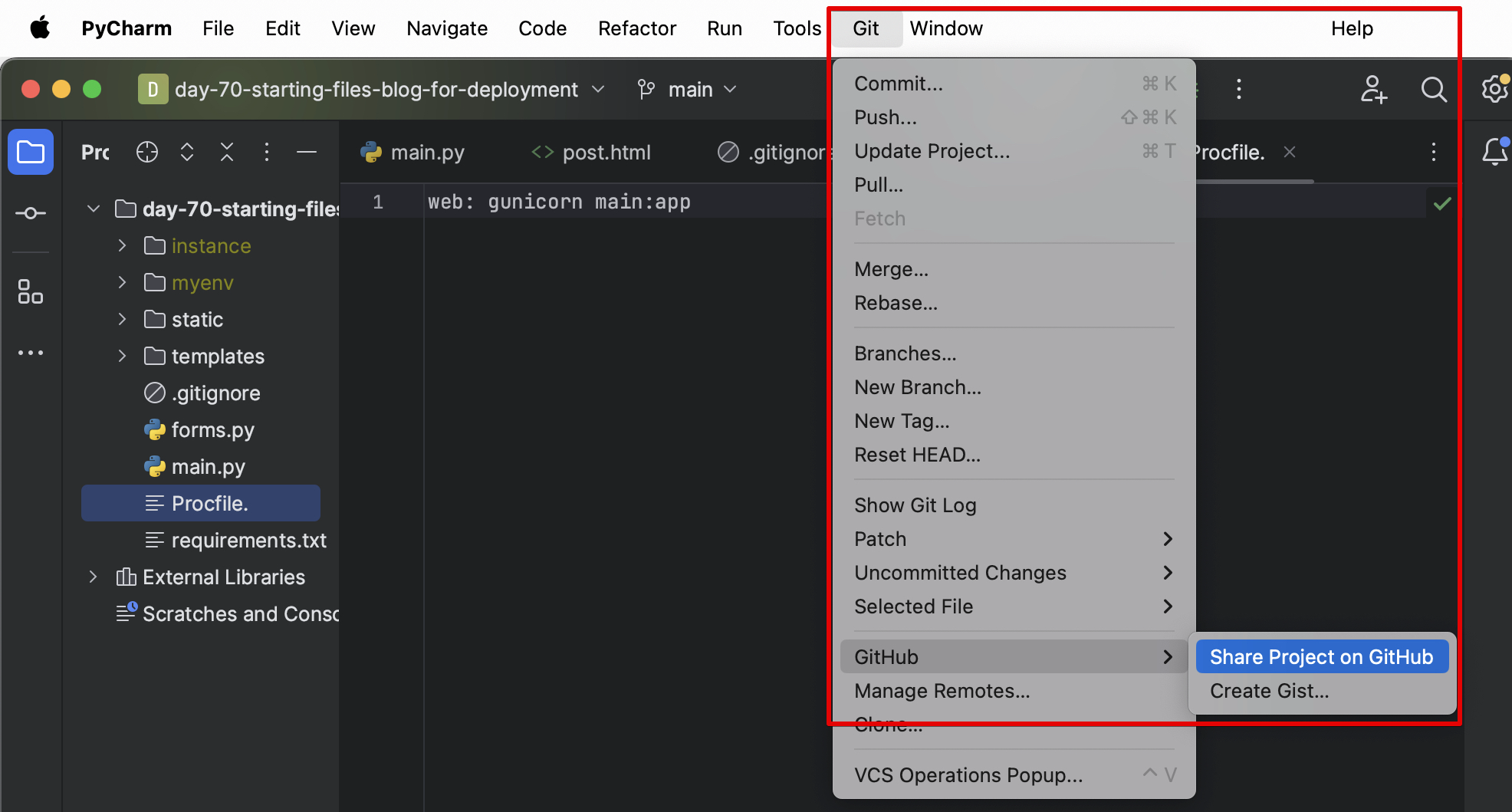Open the Commit tool window icon
The width and height of the screenshot is (1512, 812).
[31, 213]
